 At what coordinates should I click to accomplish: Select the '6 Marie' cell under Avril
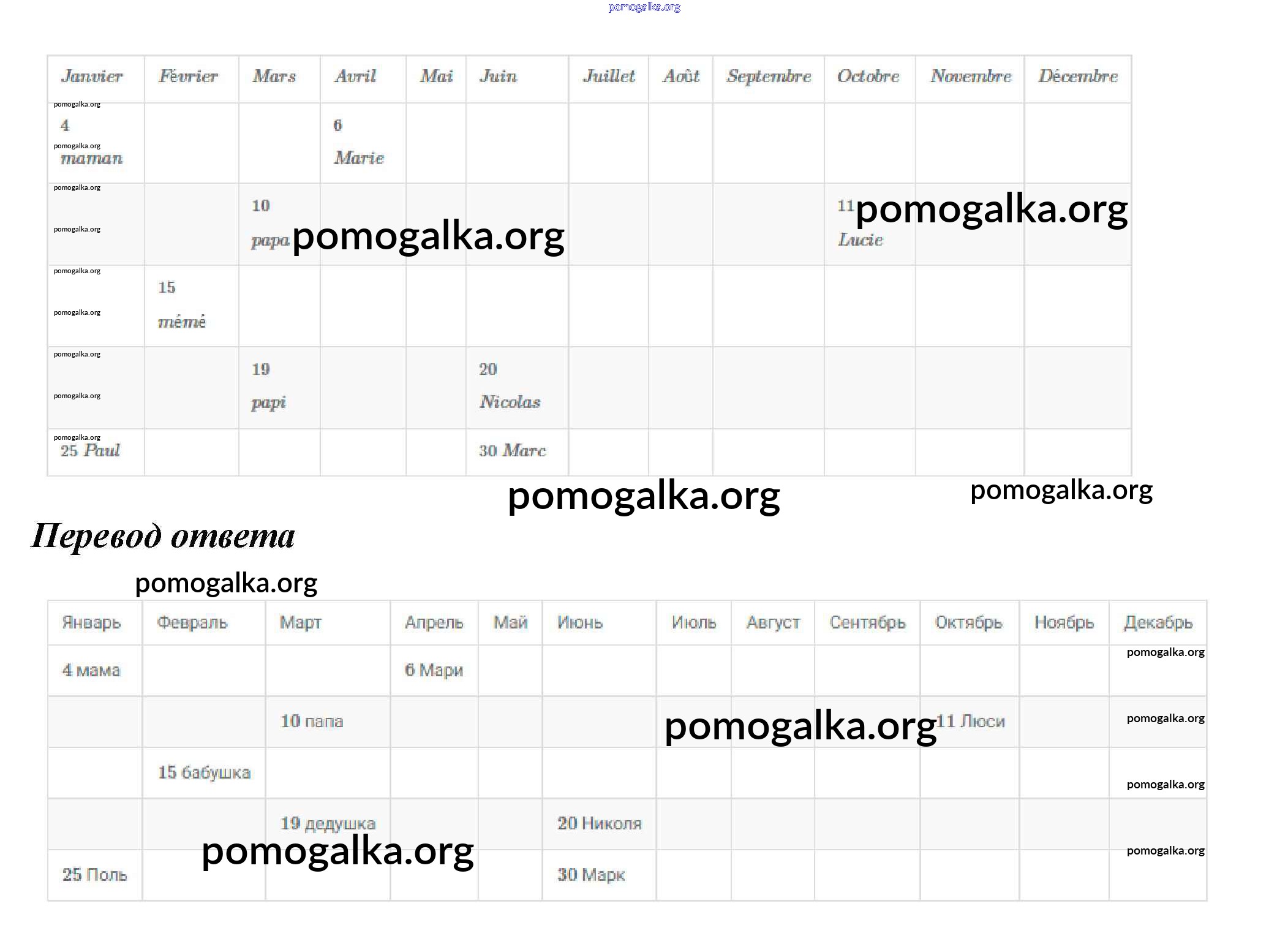360,143
